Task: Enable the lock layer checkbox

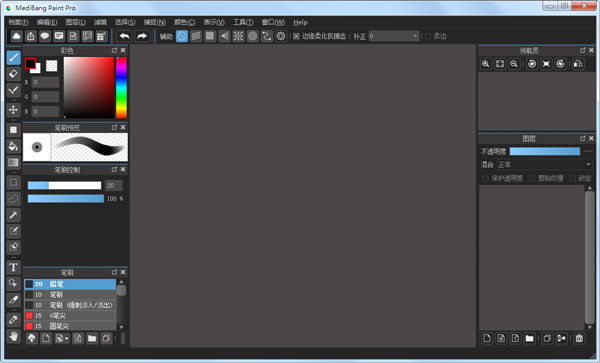Action: [573, 178]
